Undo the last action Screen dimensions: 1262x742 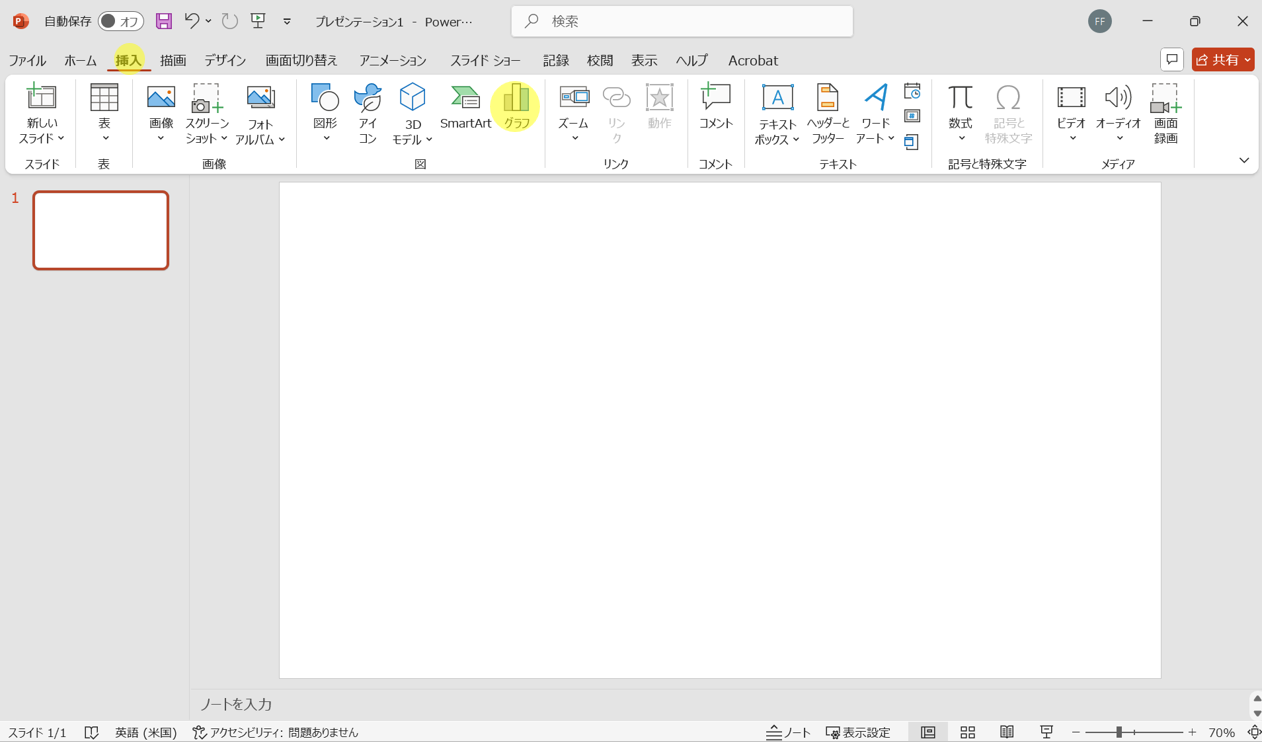192,20
